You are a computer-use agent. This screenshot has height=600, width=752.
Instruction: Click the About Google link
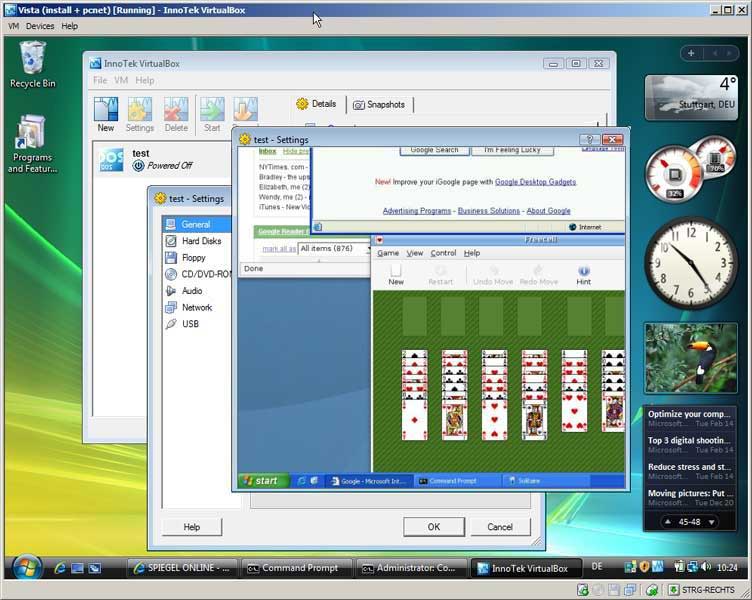pos(548,211)
